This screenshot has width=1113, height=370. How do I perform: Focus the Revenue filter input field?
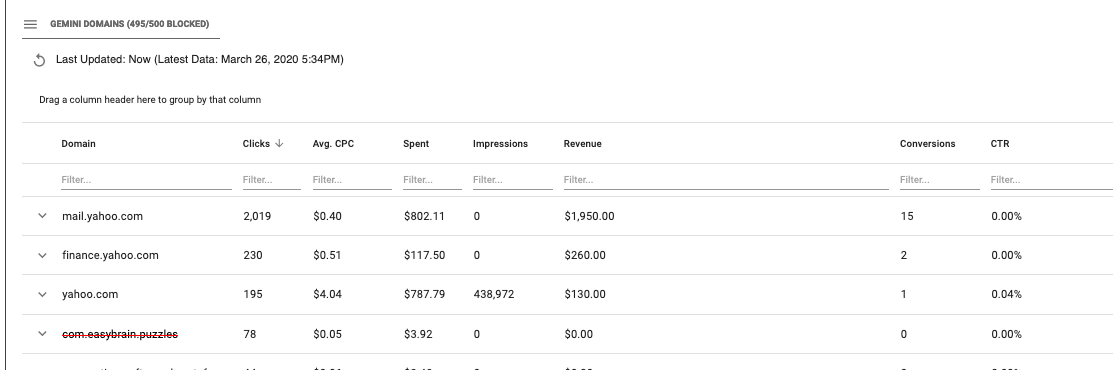(726, 180)
